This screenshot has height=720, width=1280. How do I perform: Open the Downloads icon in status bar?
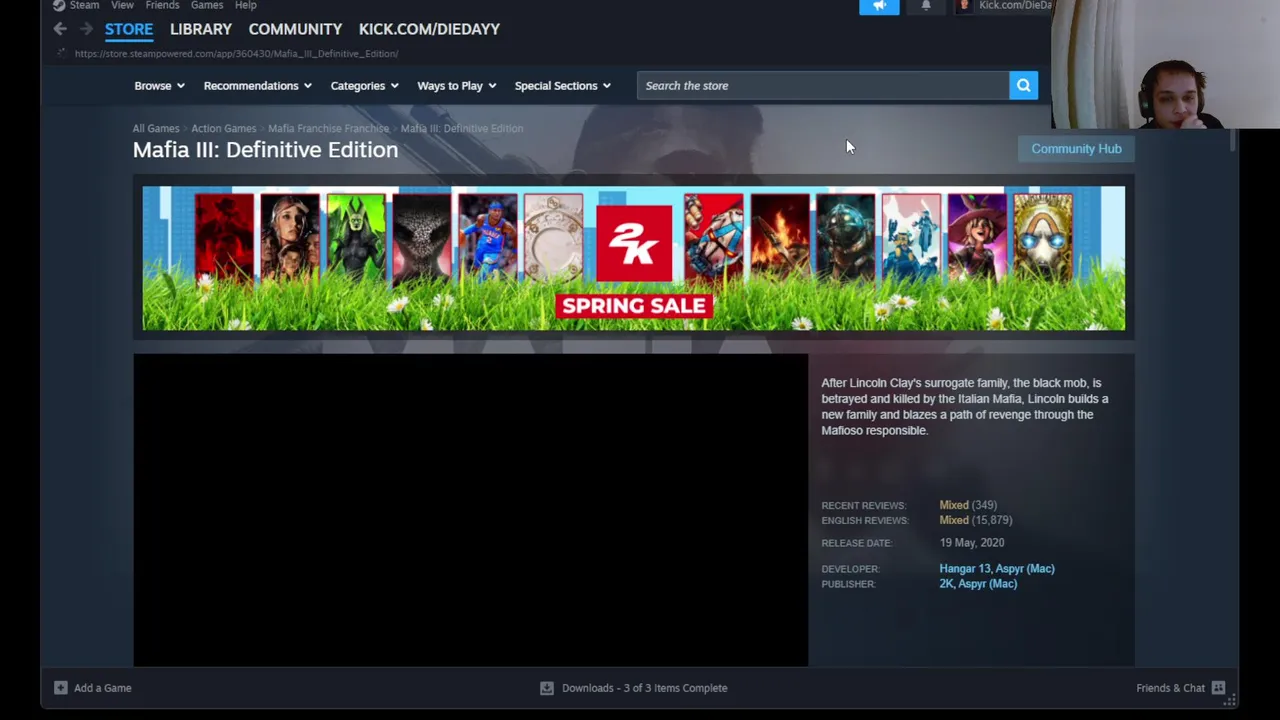pyautogui.click(x=547, y=688)
